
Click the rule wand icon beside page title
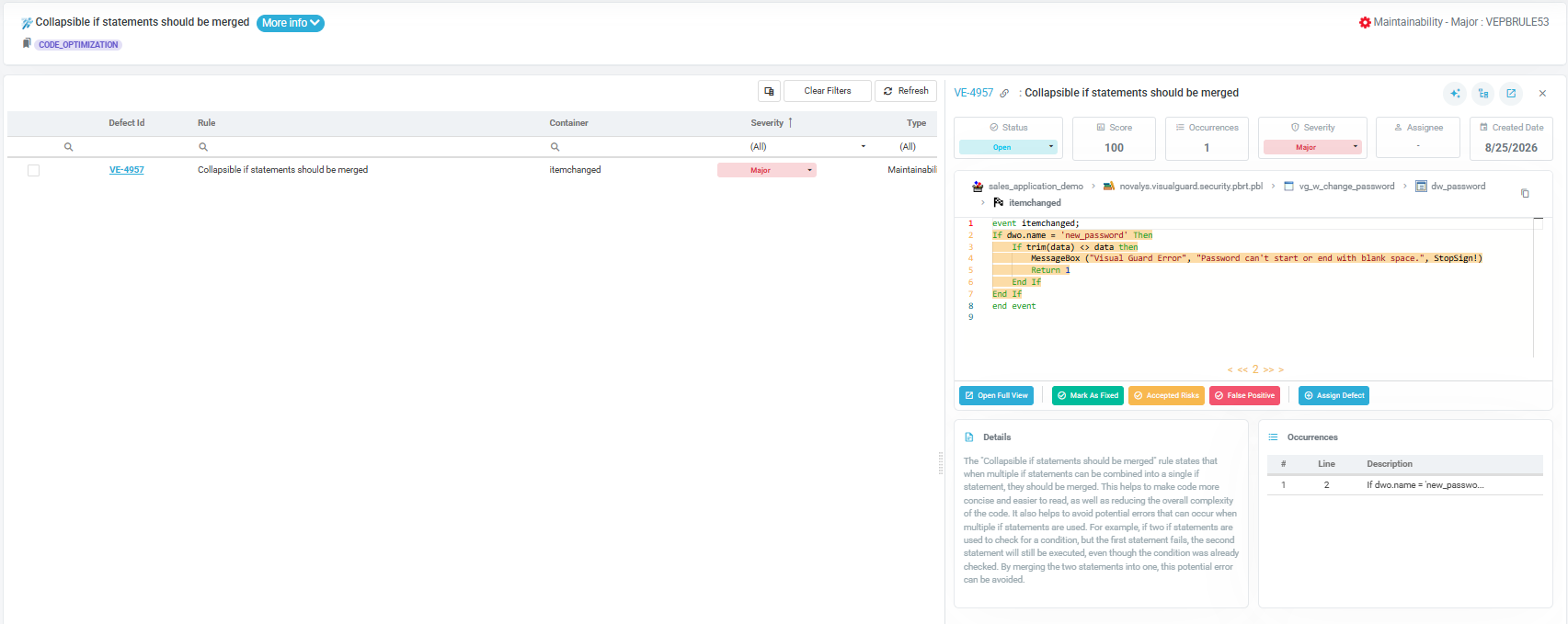point(27,23)
